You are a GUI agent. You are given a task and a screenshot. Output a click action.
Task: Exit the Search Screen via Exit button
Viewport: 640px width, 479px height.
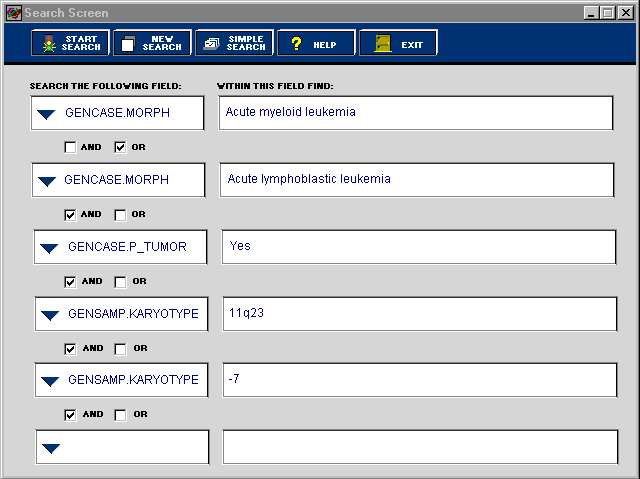click(x=398, y=43)
